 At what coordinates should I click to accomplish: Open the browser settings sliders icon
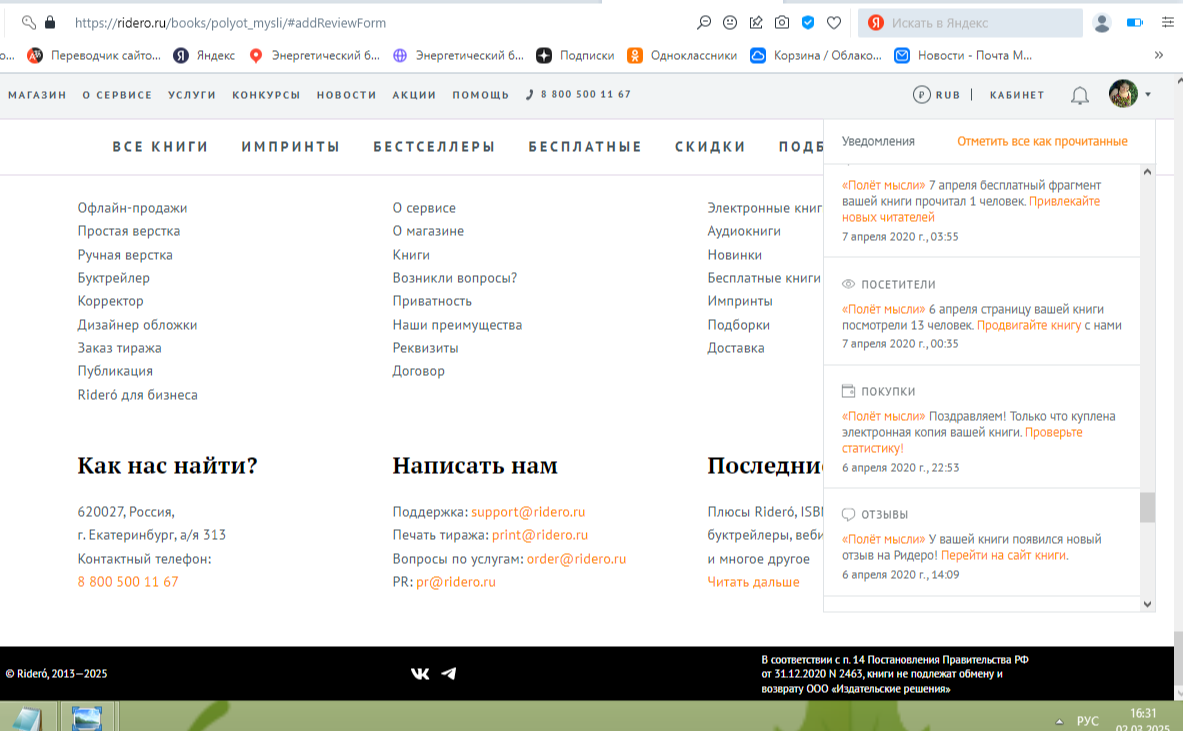pyautogui.click(x=1167, y=23)
